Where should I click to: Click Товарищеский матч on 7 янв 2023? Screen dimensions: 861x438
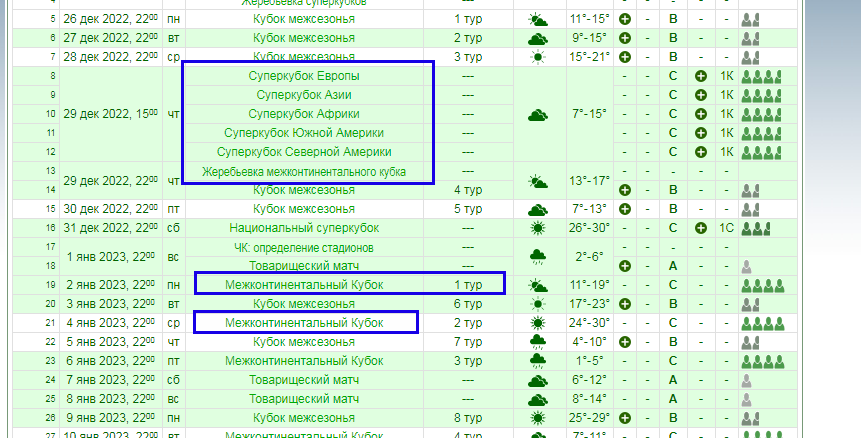[304, 380]
